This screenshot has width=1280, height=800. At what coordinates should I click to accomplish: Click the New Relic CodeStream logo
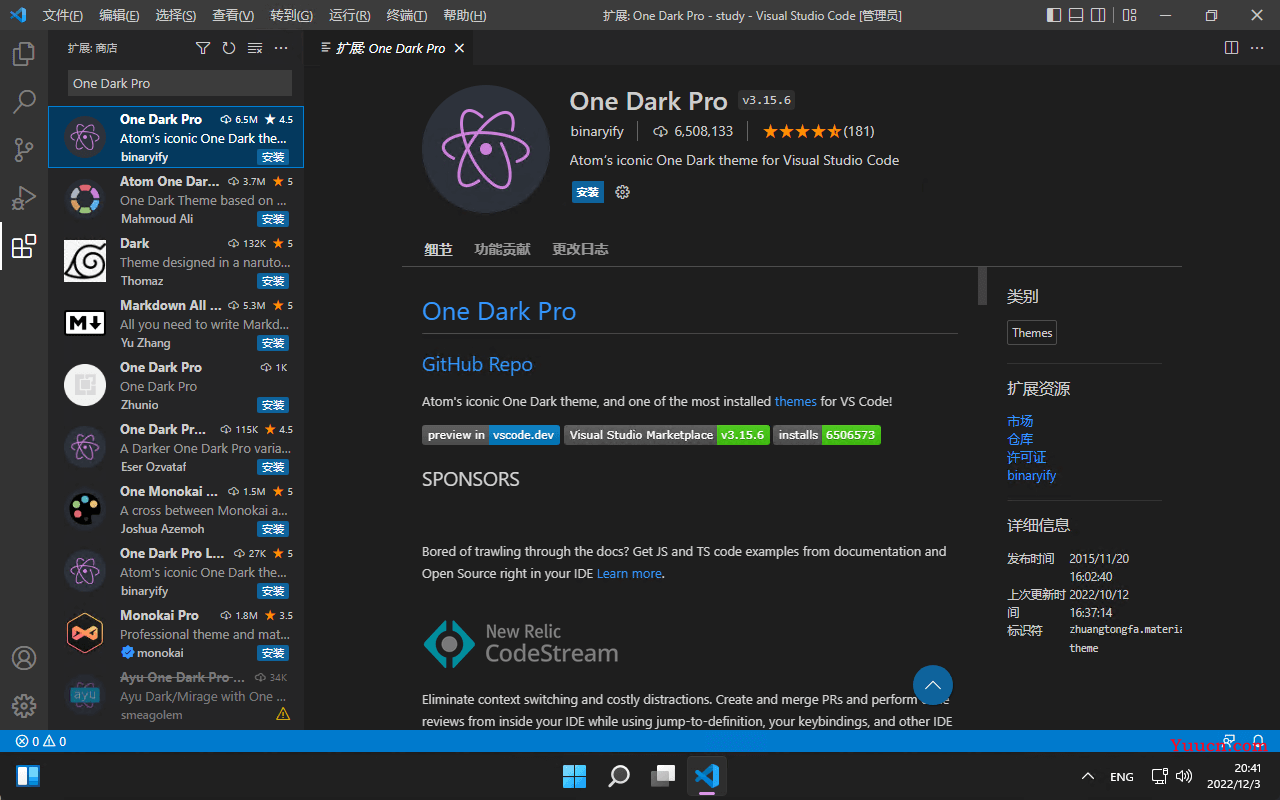[520, 643]
